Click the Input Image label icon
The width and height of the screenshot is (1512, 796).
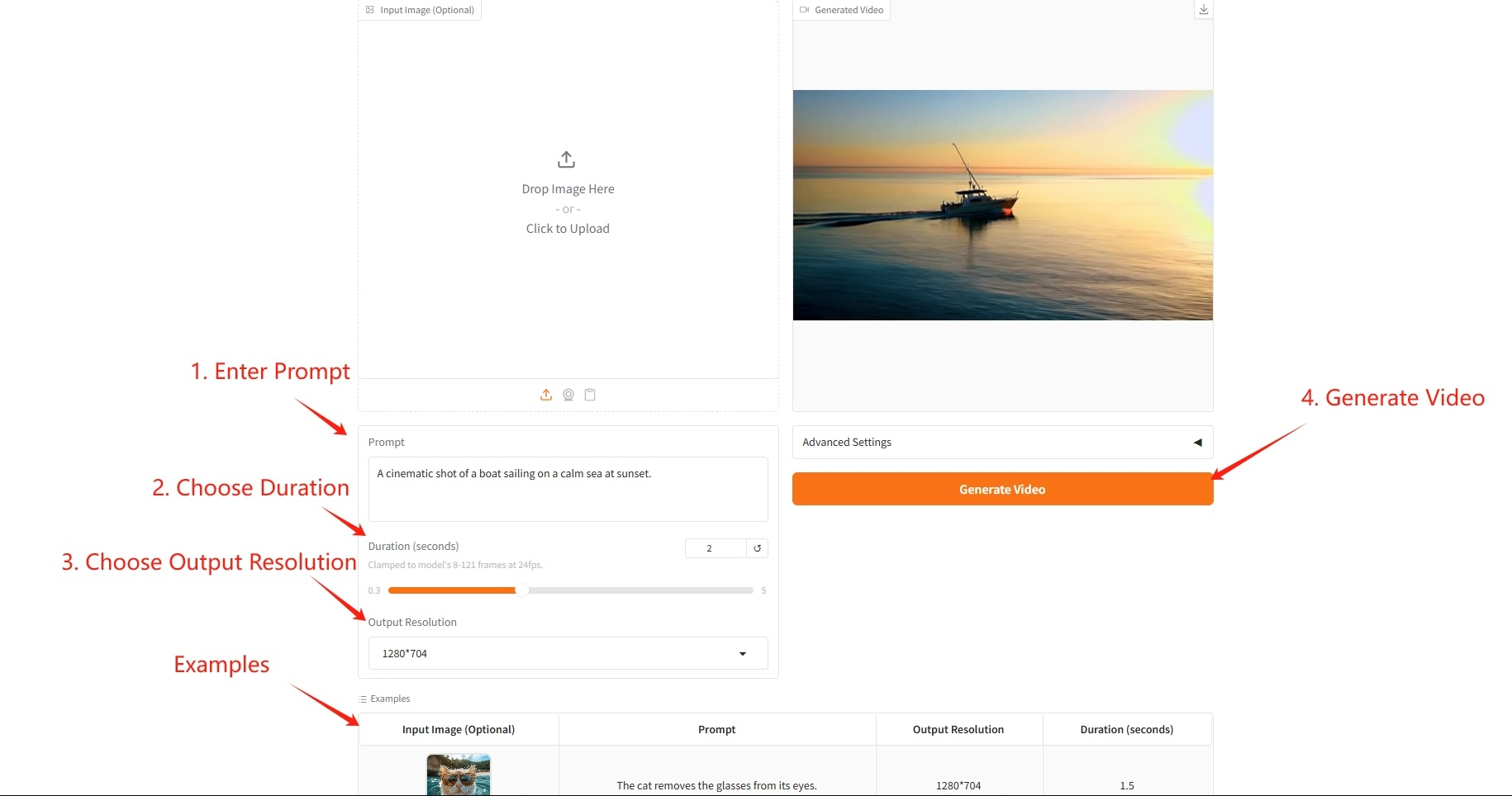[370, 10]
